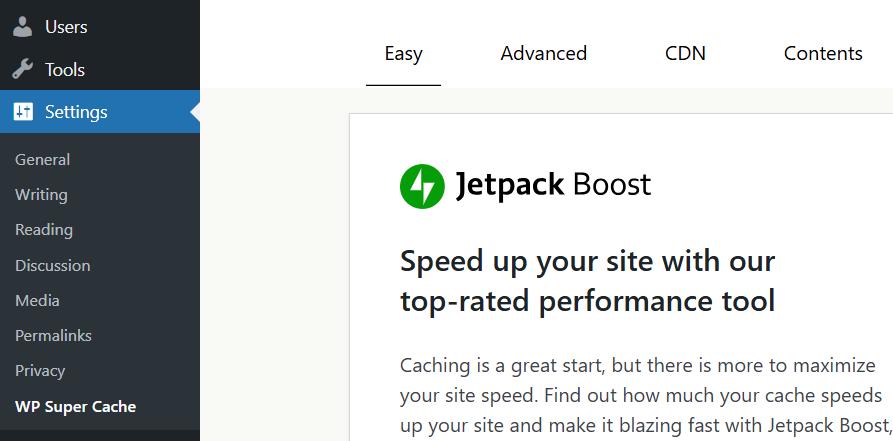
Task: Open Media settings submenu item
Action: point(37,301)
